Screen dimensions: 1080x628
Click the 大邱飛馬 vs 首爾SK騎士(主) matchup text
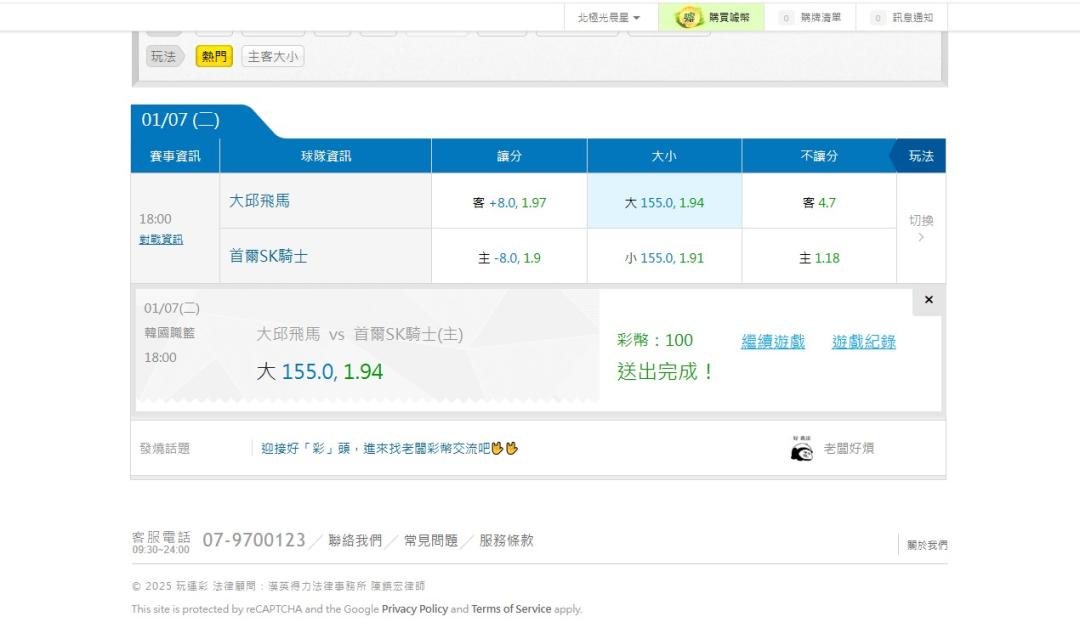360,335
